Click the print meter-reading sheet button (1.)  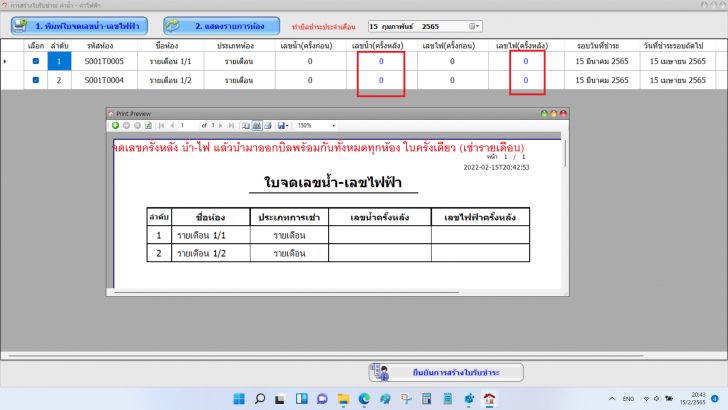(79, 26)
